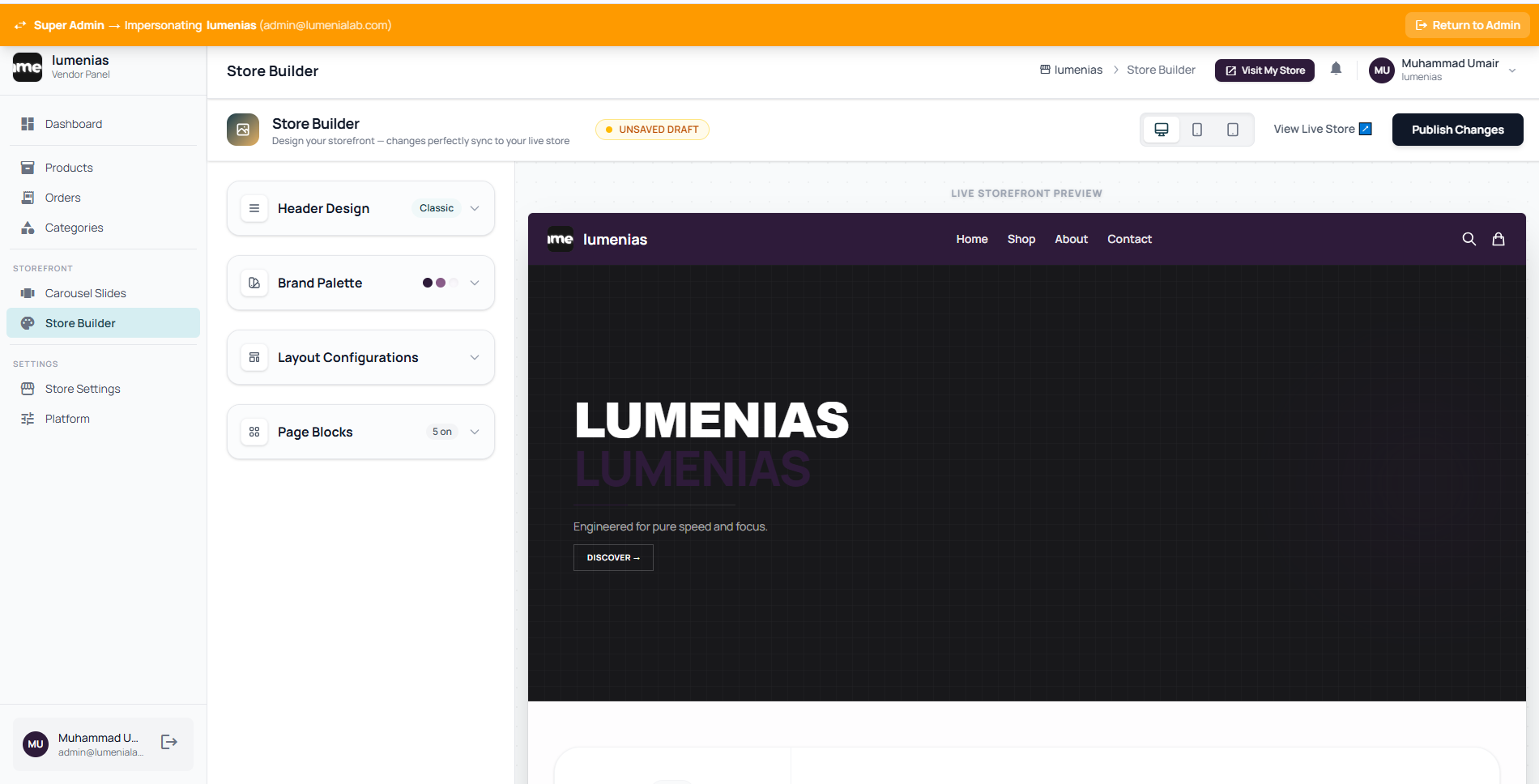Screen dimensions: 1539x784
Task: Click 'Engineered for pure speed and focus.' text
Action: [x=670, y=526]
